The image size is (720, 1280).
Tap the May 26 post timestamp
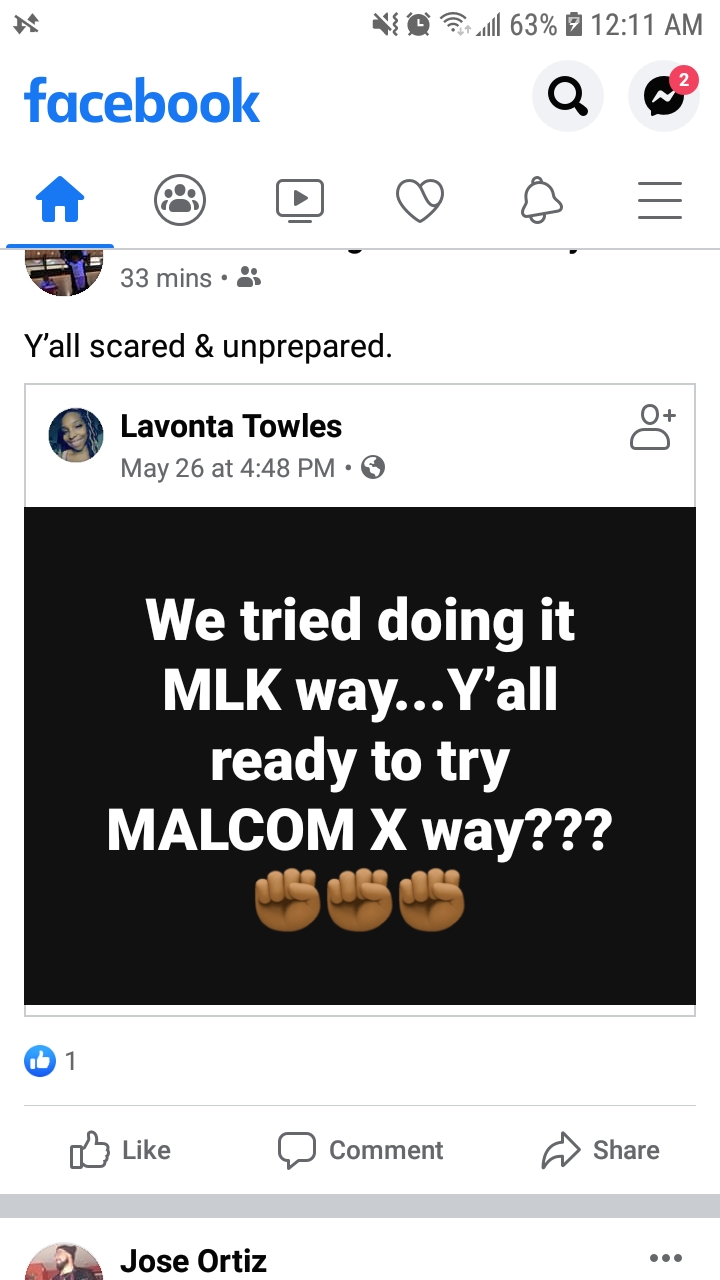point(227,468)
